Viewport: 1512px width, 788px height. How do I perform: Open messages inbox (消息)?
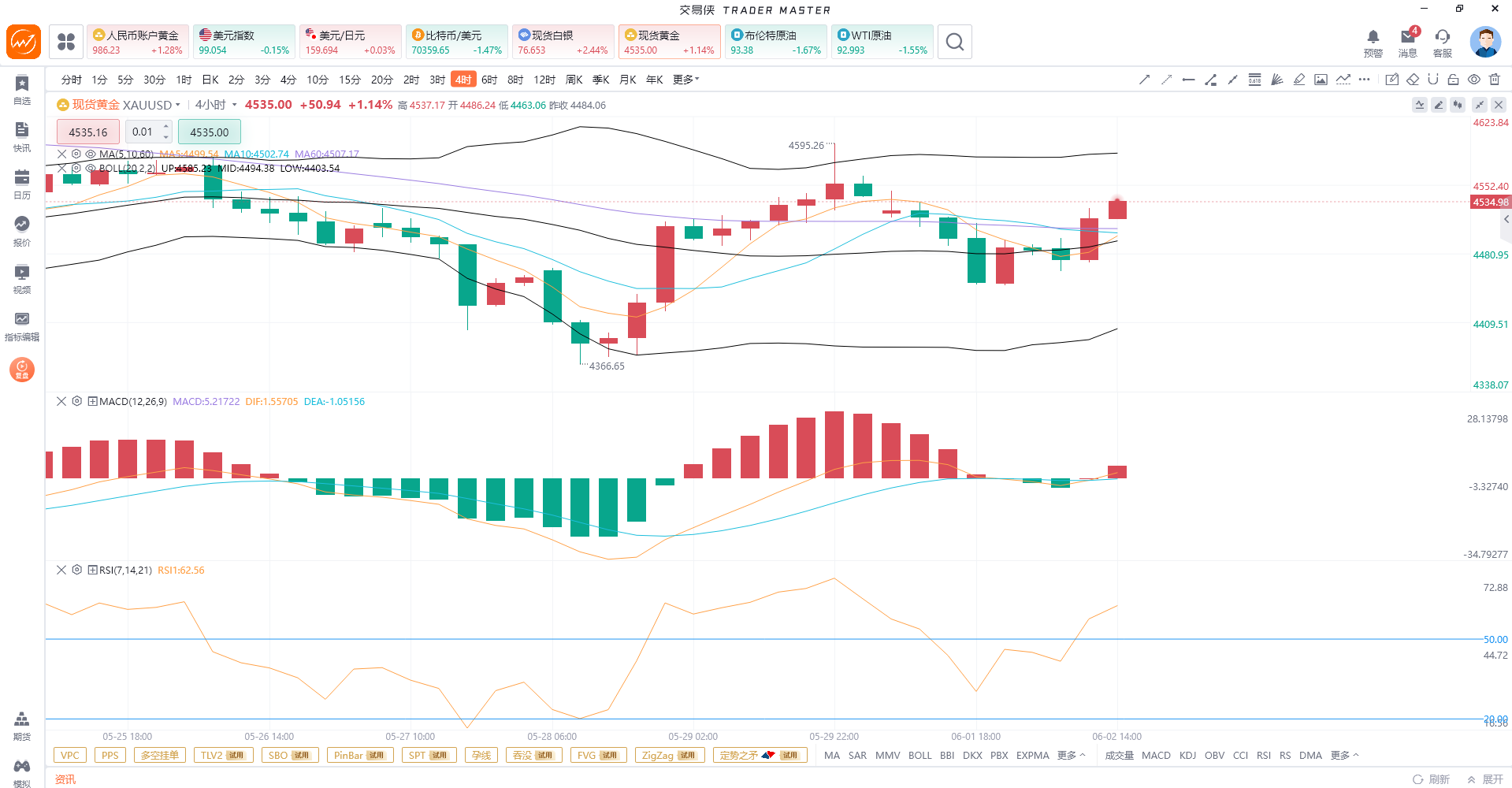(x=1408, y=43)
